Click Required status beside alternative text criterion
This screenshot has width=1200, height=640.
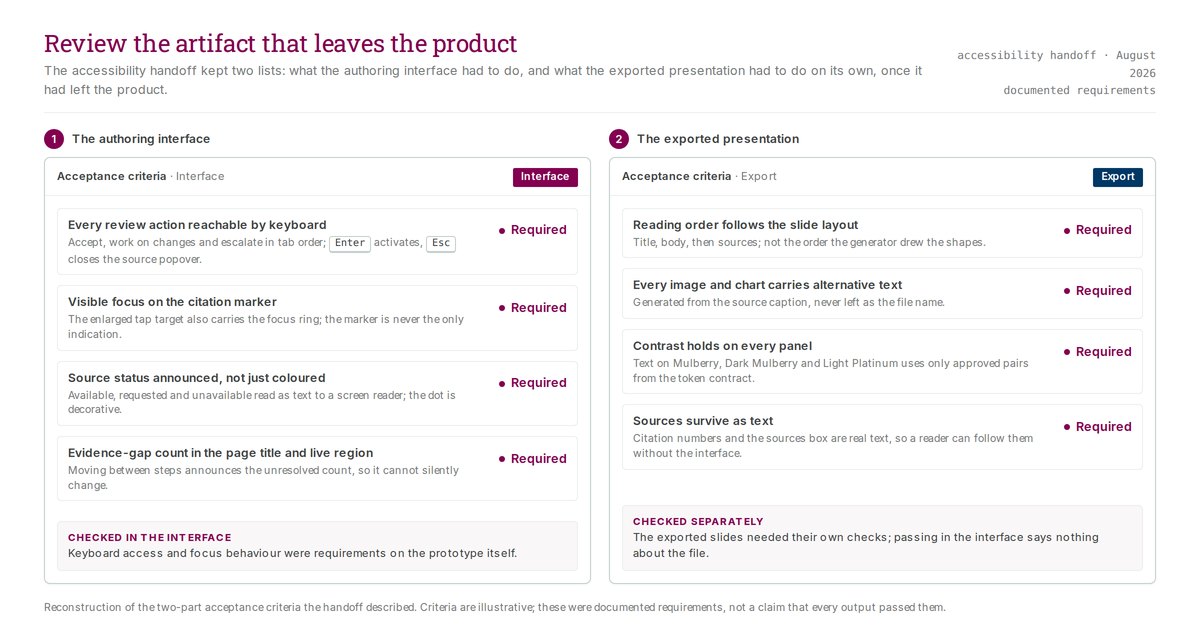1097,291
